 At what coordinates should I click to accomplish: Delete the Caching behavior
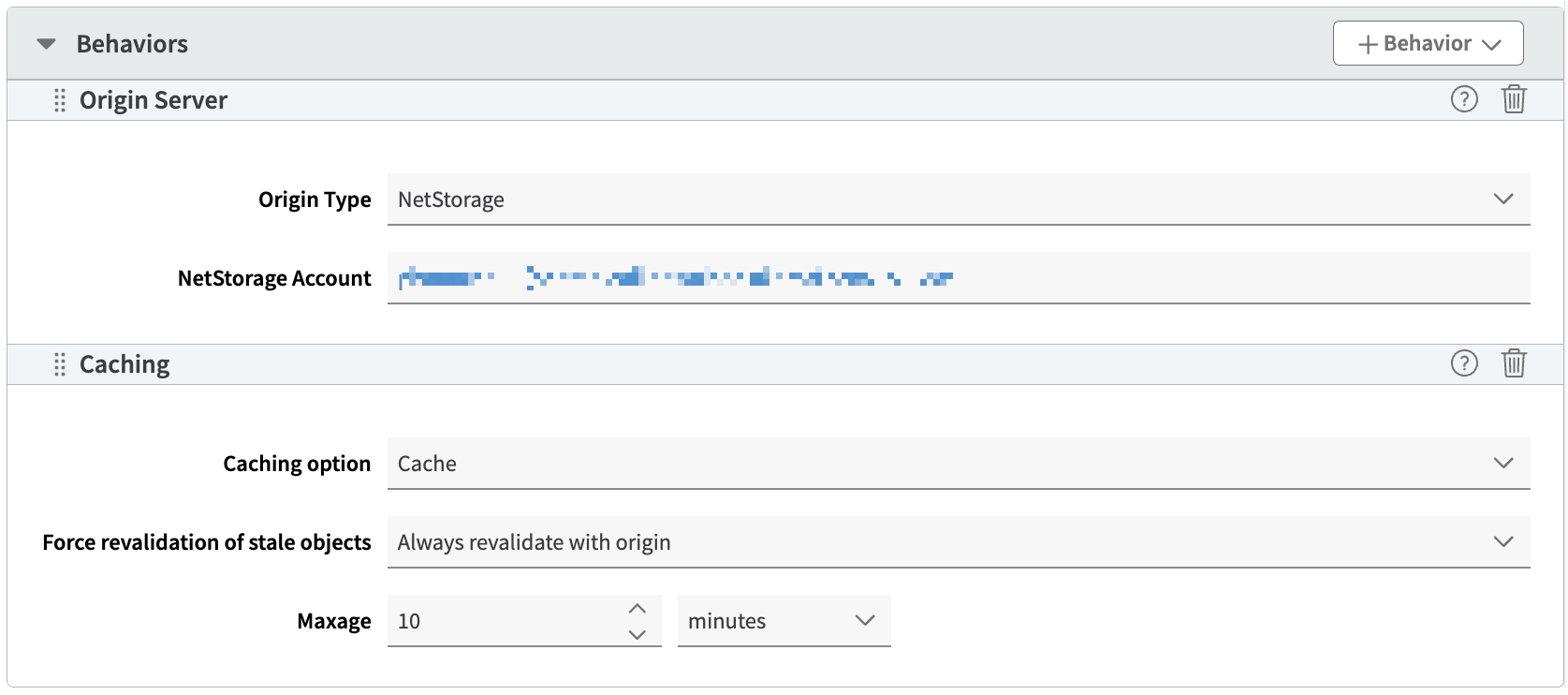[1514, 363]
